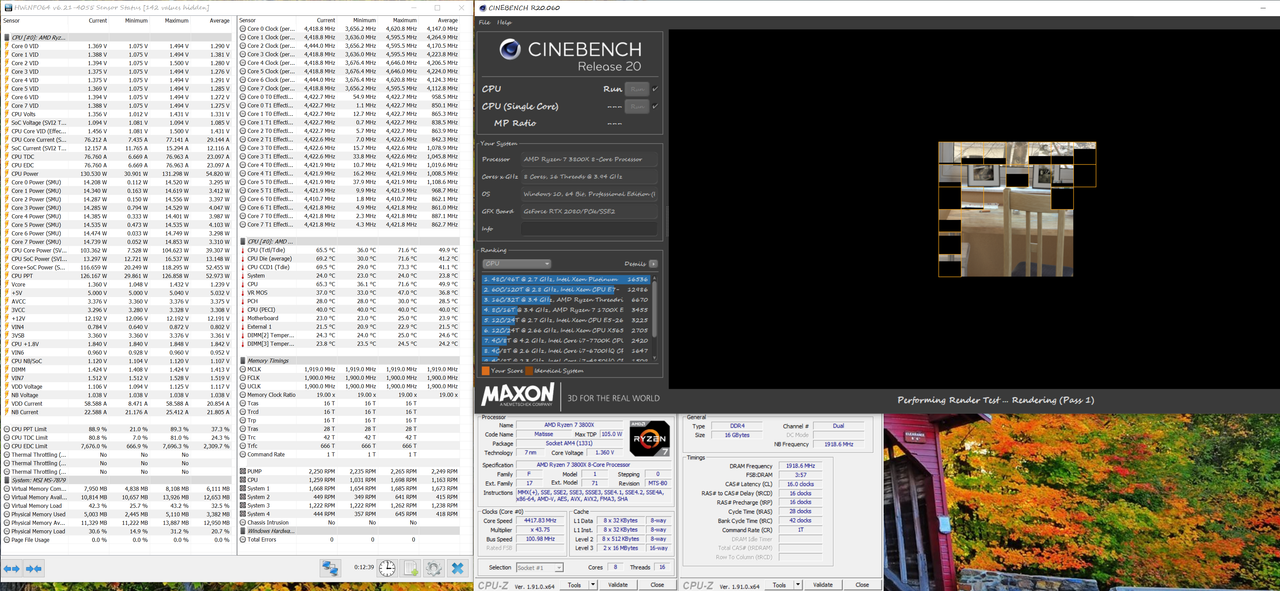The width and height of the screenshot is (1280, 591).
Task: Reset HWiNFO min/max values via clock icon
Action: [386, 568]
